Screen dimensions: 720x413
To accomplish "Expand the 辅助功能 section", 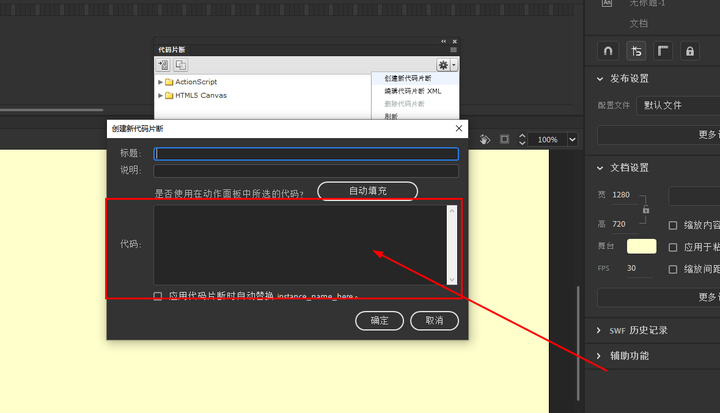I will point(598,356).
